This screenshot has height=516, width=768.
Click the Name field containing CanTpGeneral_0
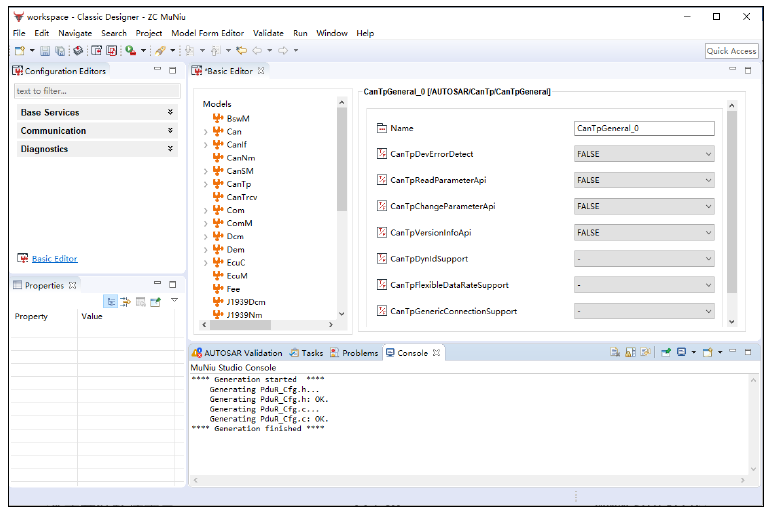[644, 128]
